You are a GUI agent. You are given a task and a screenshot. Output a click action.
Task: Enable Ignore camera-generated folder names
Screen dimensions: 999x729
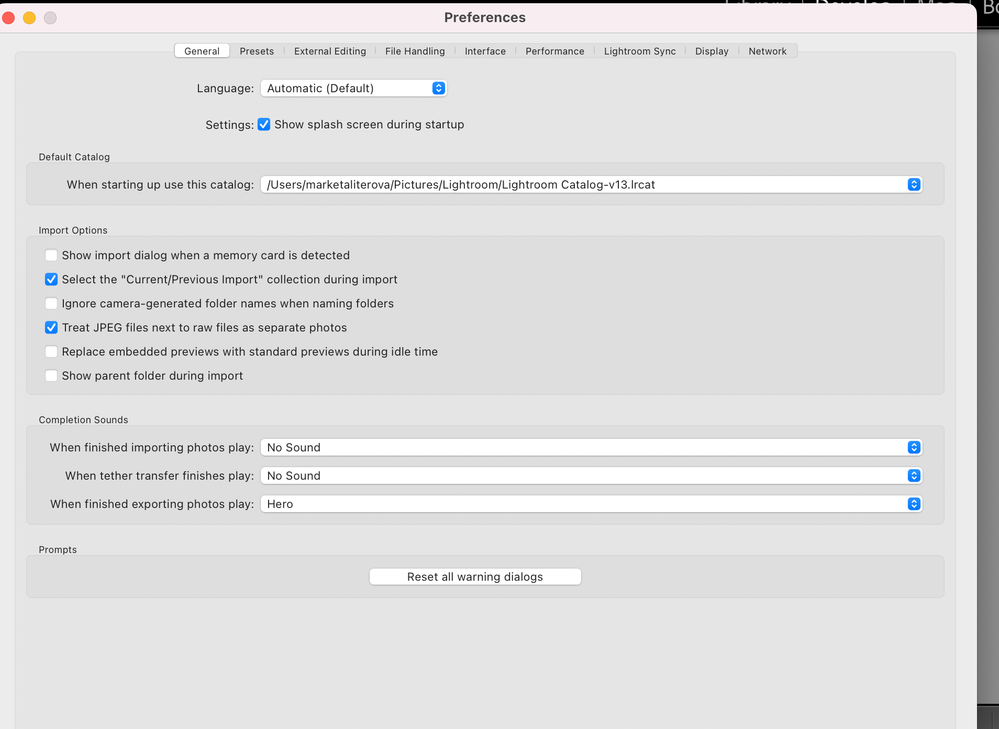coord(52,303)
